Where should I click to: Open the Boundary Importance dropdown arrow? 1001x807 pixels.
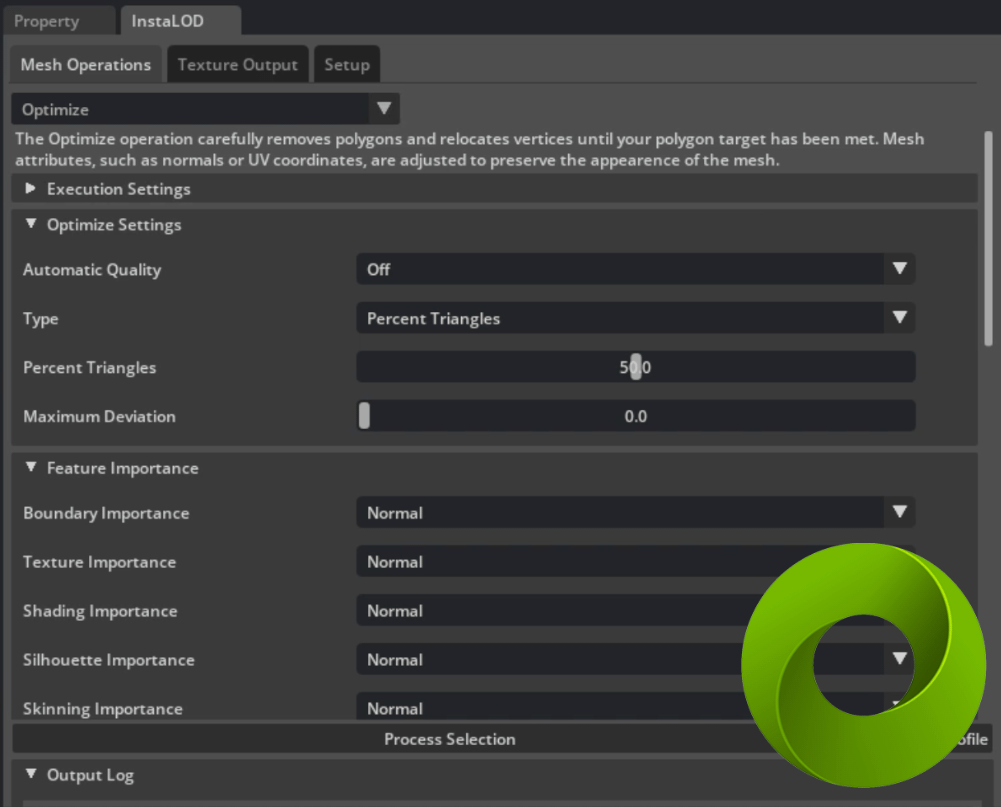pyautogui.click(x=899, y=512)
